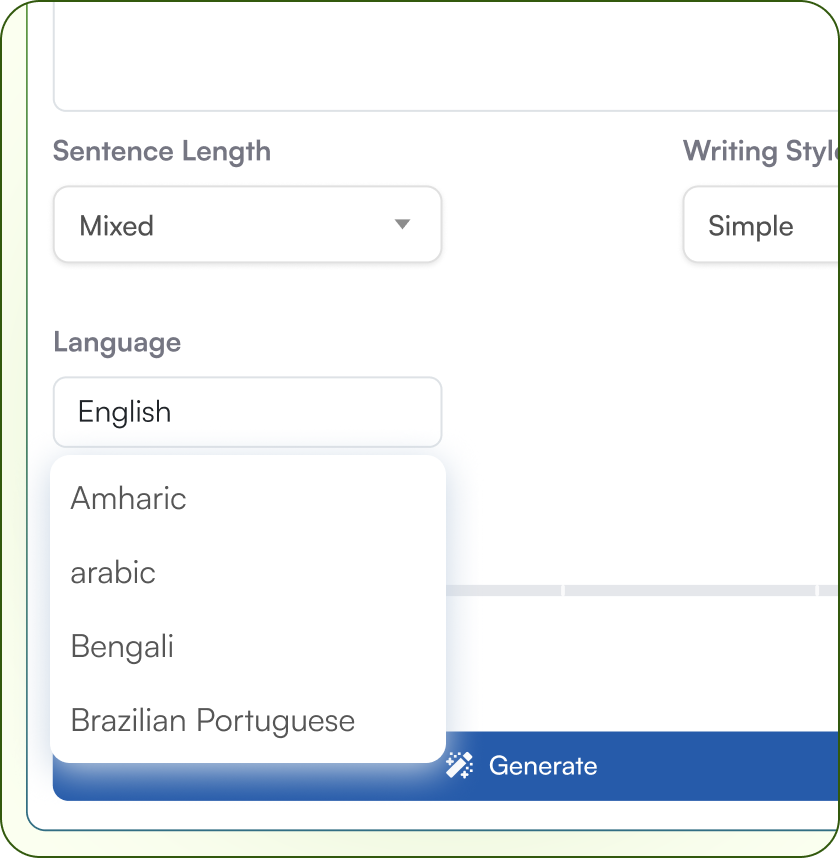Click the Mixed text inside its dropdown

(x=117, y=225)
